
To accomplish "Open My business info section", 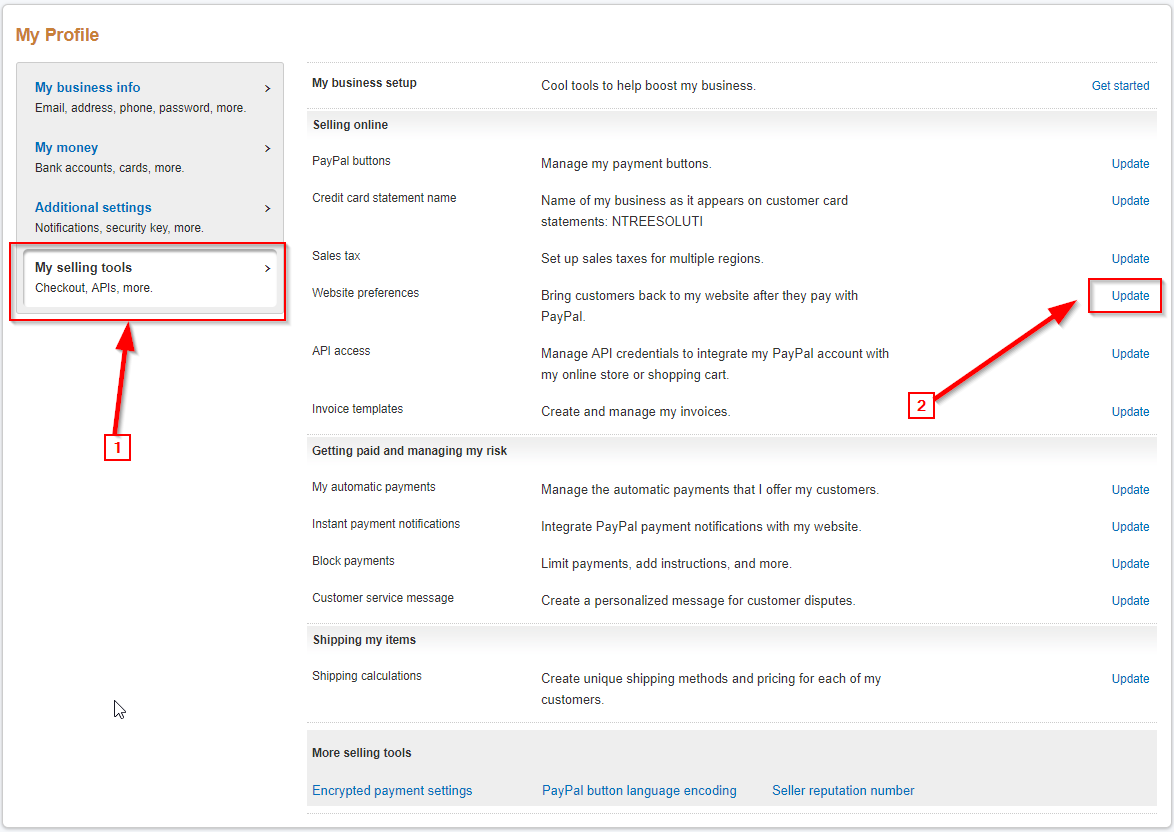I will coord(88,88).
